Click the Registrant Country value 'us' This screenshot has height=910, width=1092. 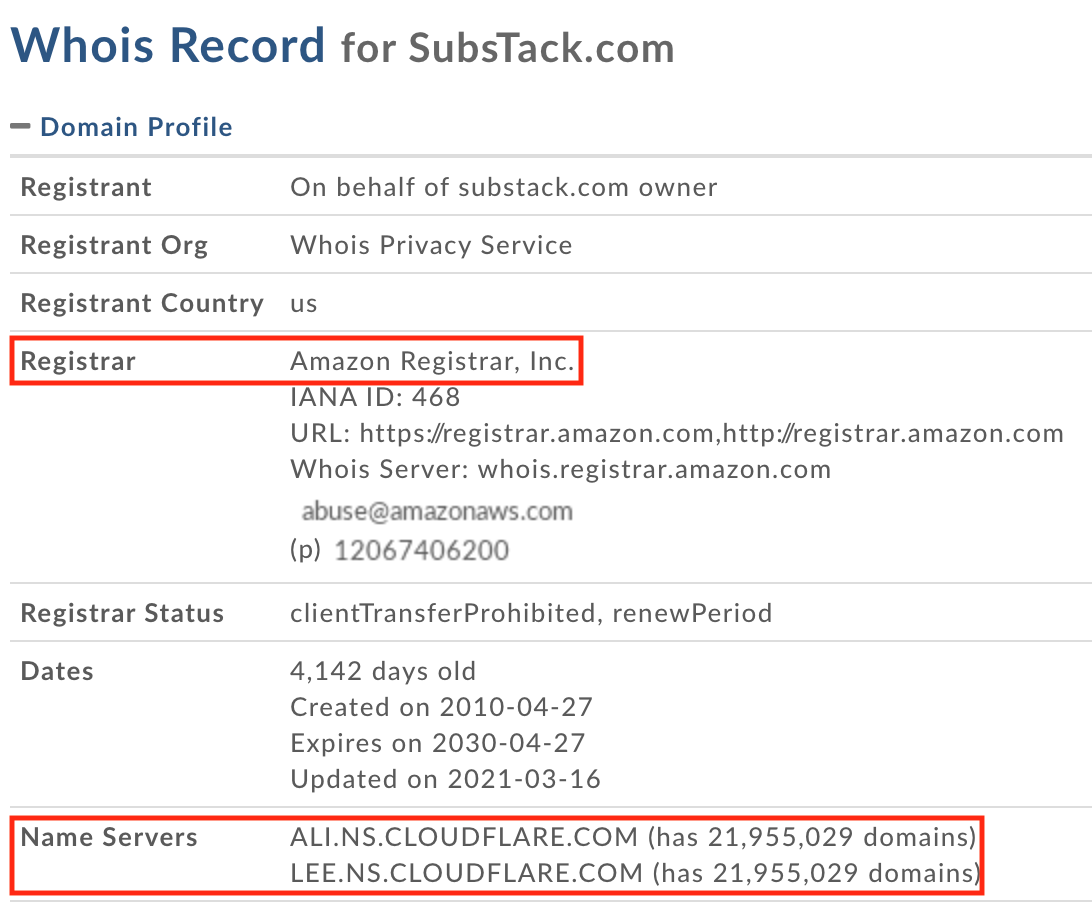click(304, 303)
